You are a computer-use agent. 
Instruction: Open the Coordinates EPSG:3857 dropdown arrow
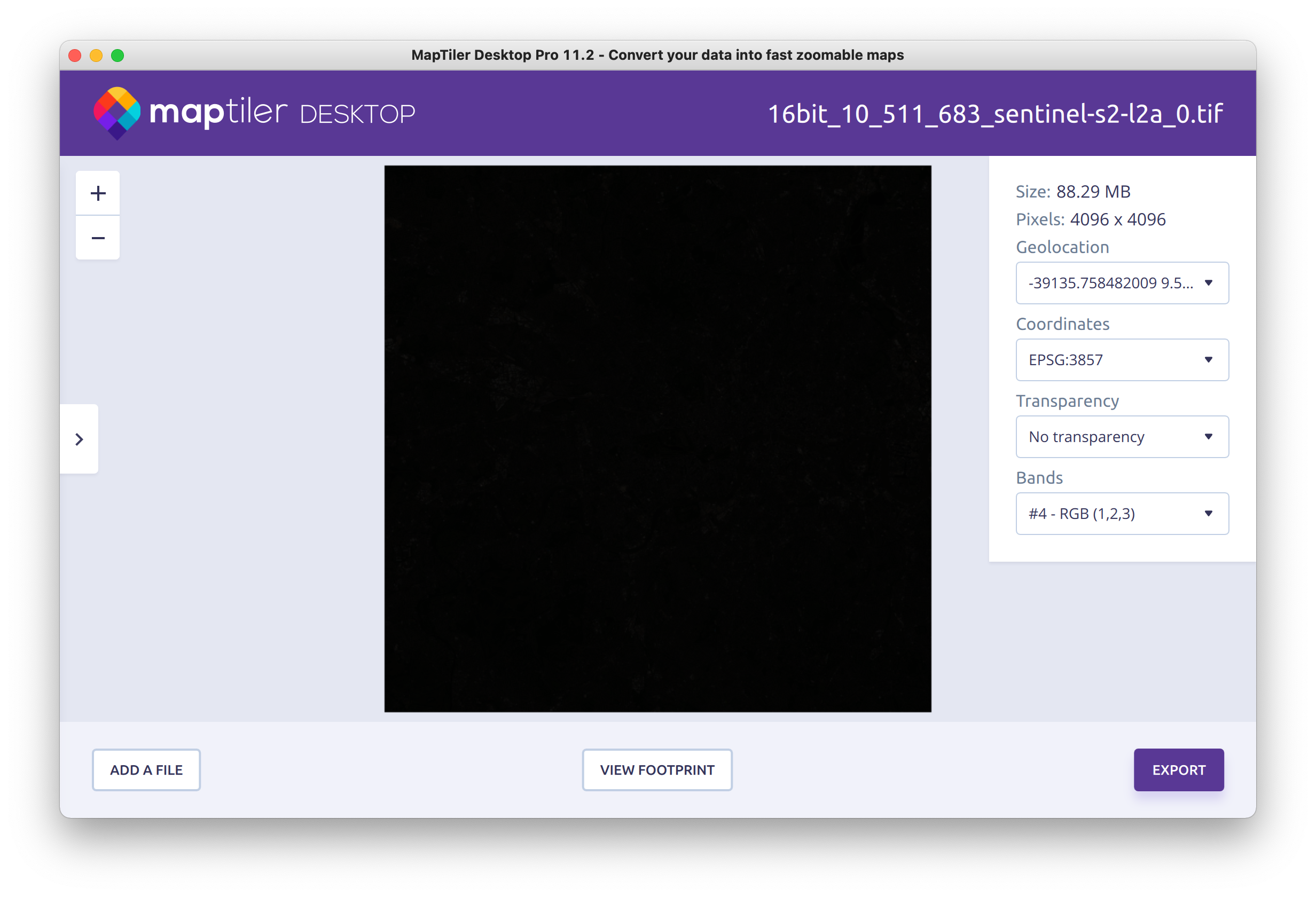pyautogui.click(x=1208, y=360)
